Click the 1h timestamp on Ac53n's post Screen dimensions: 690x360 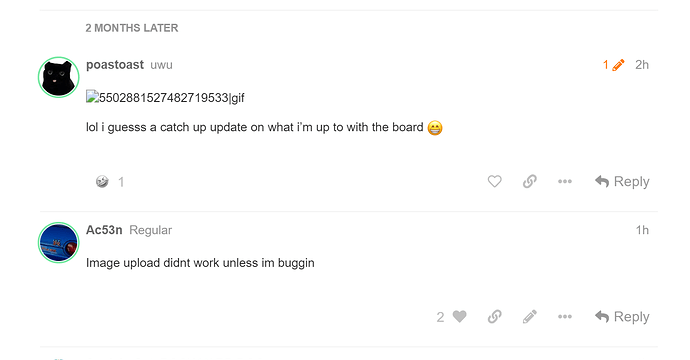click(642, 230)
